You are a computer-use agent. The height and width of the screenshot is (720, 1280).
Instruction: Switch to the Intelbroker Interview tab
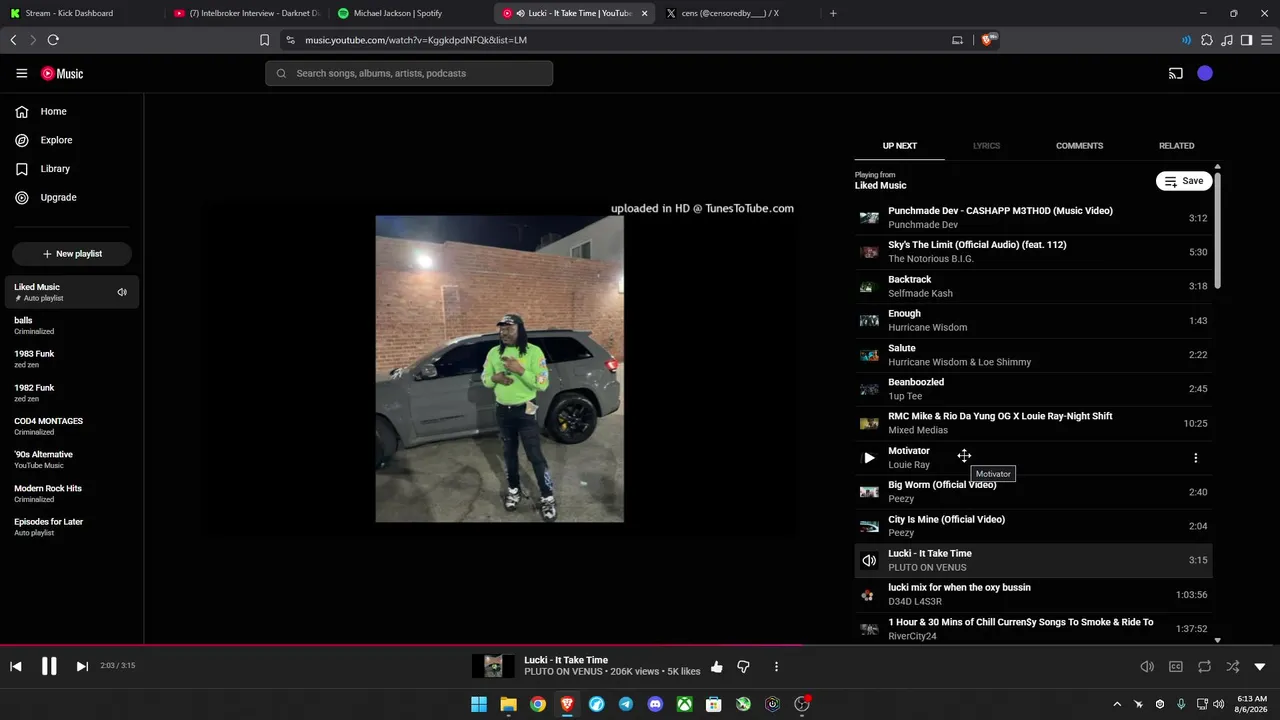pos(245,13)
